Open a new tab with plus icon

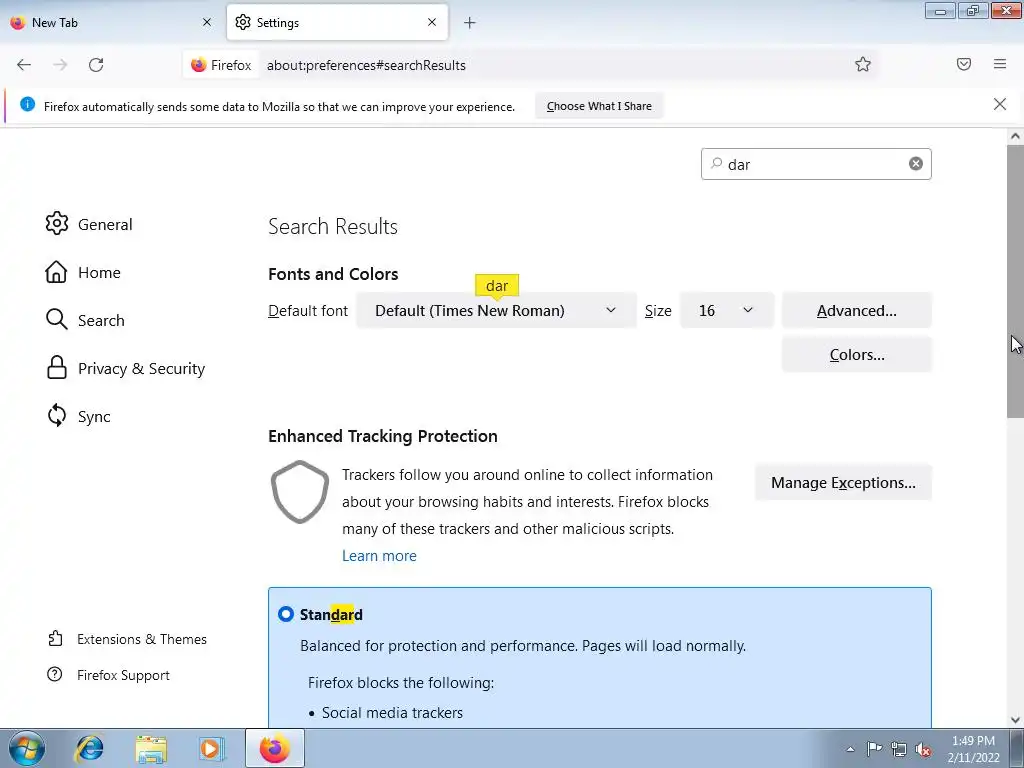point(470,23)
